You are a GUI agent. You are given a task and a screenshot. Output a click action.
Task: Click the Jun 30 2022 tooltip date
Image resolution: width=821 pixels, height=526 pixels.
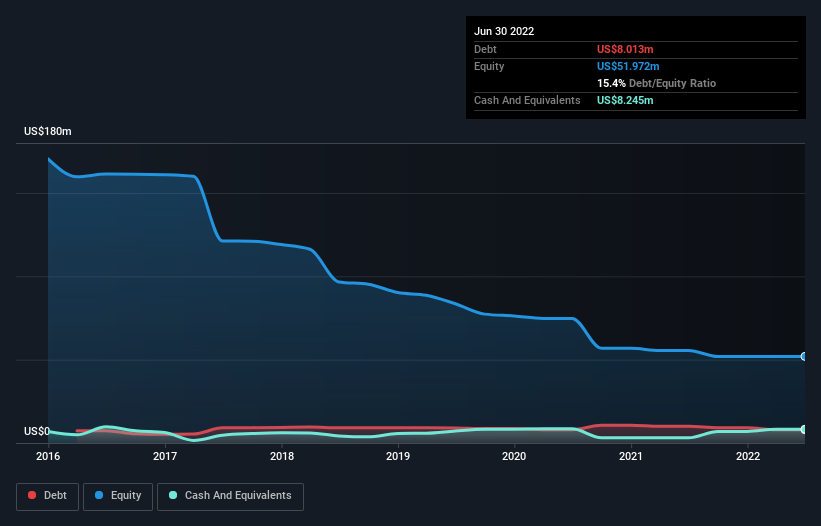click(x=504, y=31)
